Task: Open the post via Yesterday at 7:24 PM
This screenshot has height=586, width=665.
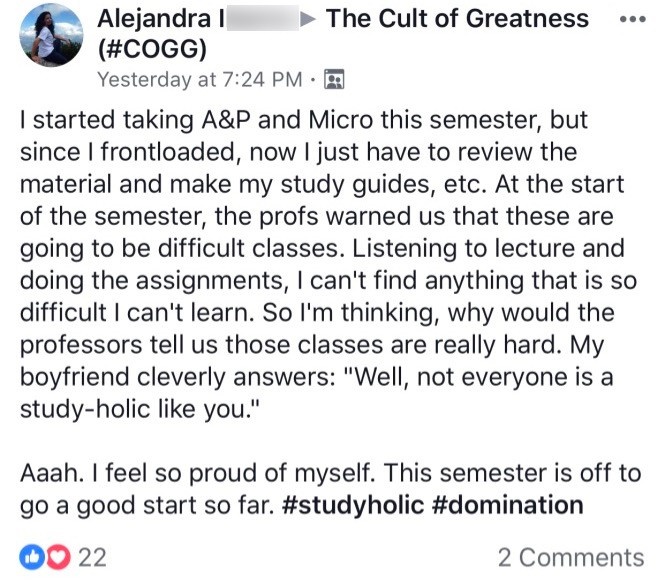Action: tap(199, 79)
